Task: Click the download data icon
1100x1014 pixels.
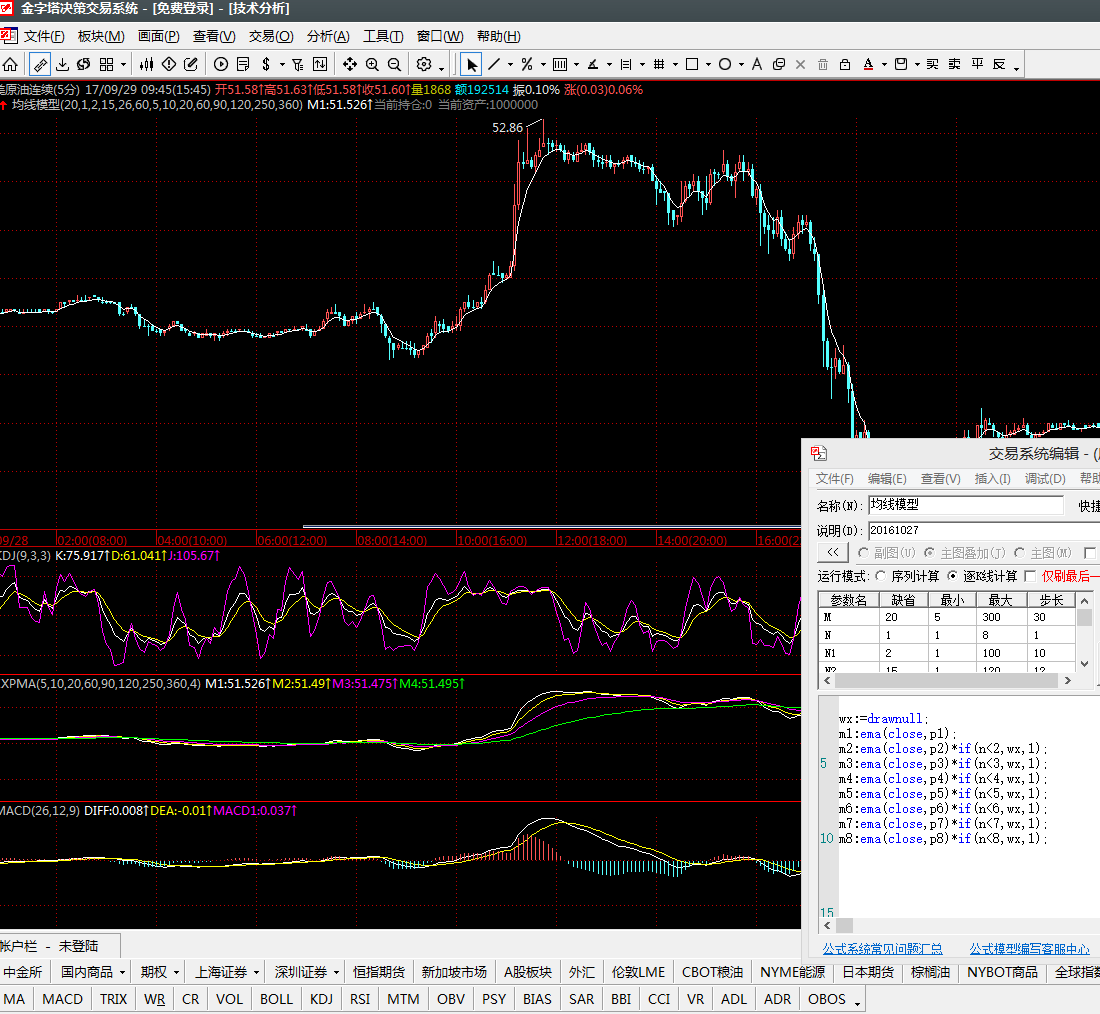Action: (x=62, y=65)
